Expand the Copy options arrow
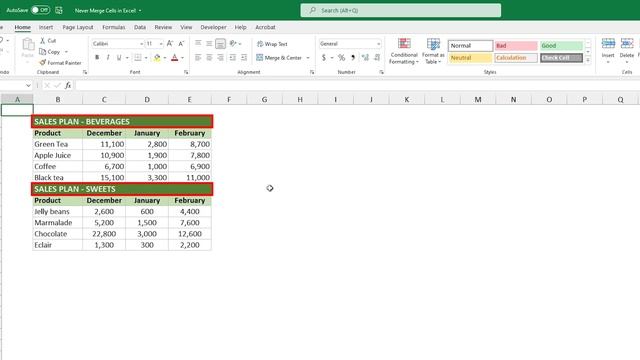Screen dimensions: 640x360 [x=66, y=52]
